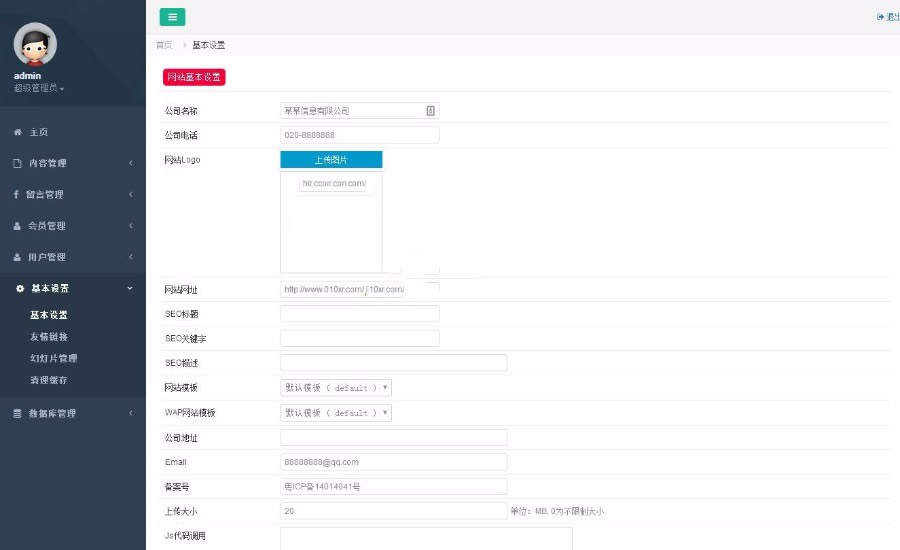Screen dimensions: 900x550
Task: Focus the Js代码调用 text area
Action: [426, 539]
